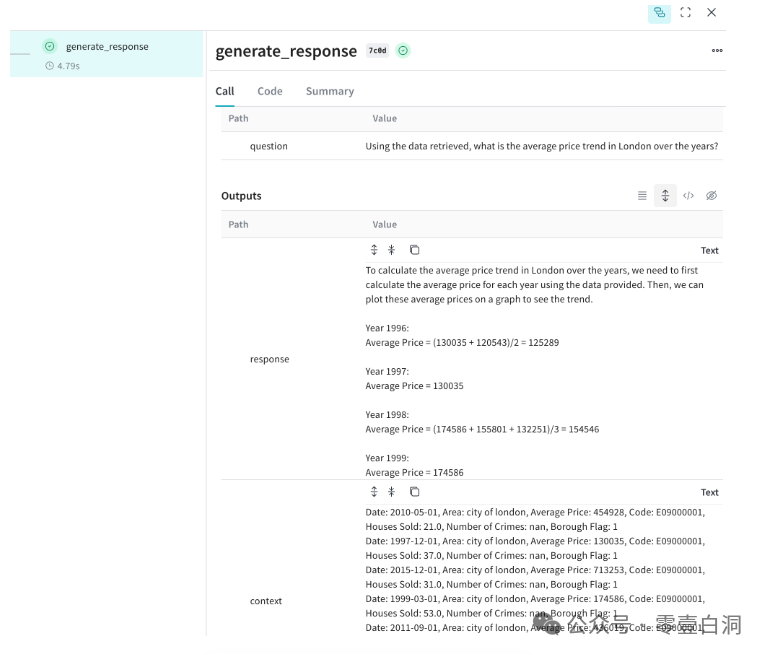Show Outputs as code view
Screen dimensions: 766x655
[x=688, y=196]
